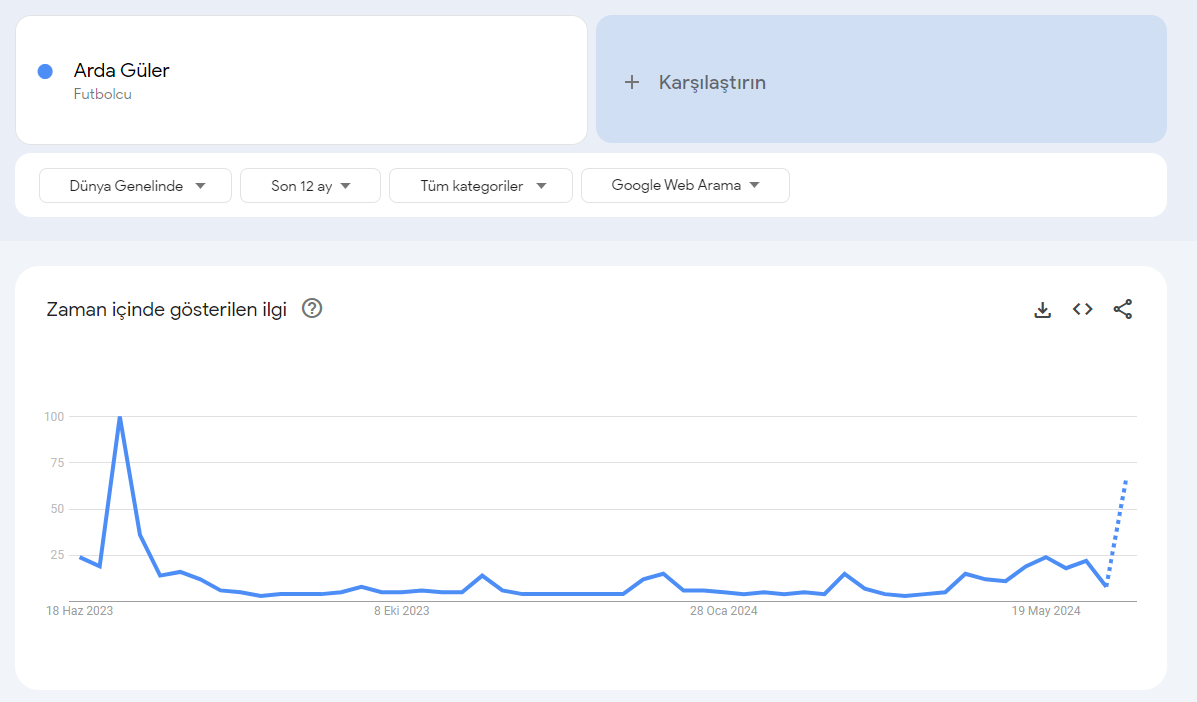Click the 8 Eki 2023 axis label
The image size is (1197, 702).
click(401, 611)
